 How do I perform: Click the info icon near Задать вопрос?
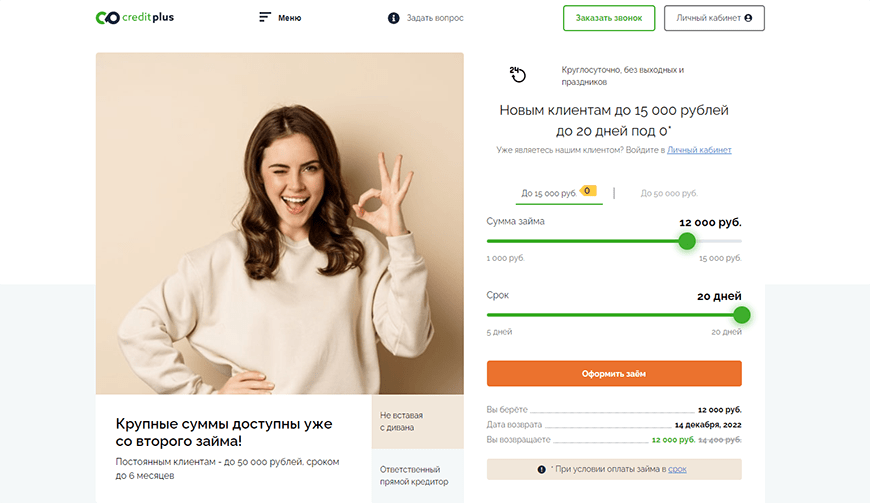click(x=393, y=18)
